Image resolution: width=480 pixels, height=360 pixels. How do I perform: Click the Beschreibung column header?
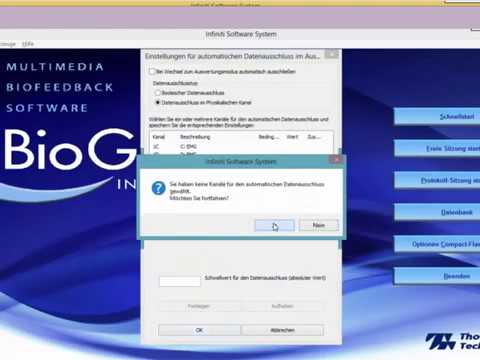(x=195, y=137)
